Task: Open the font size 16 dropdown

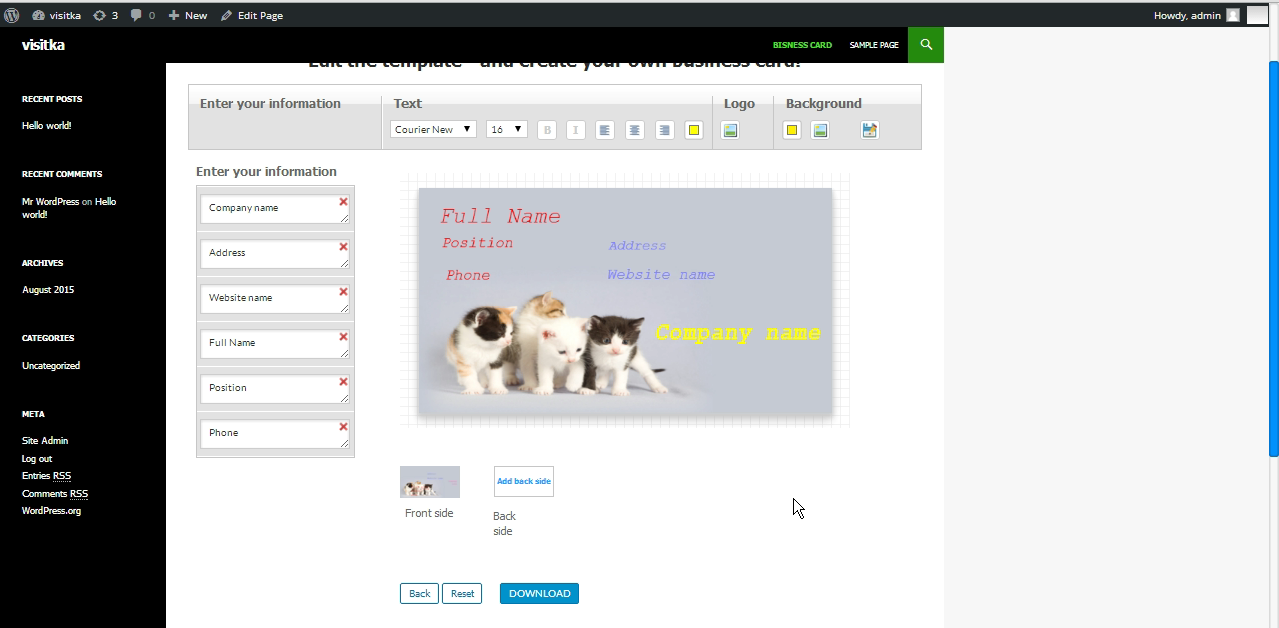Action: tap(507, 129)
